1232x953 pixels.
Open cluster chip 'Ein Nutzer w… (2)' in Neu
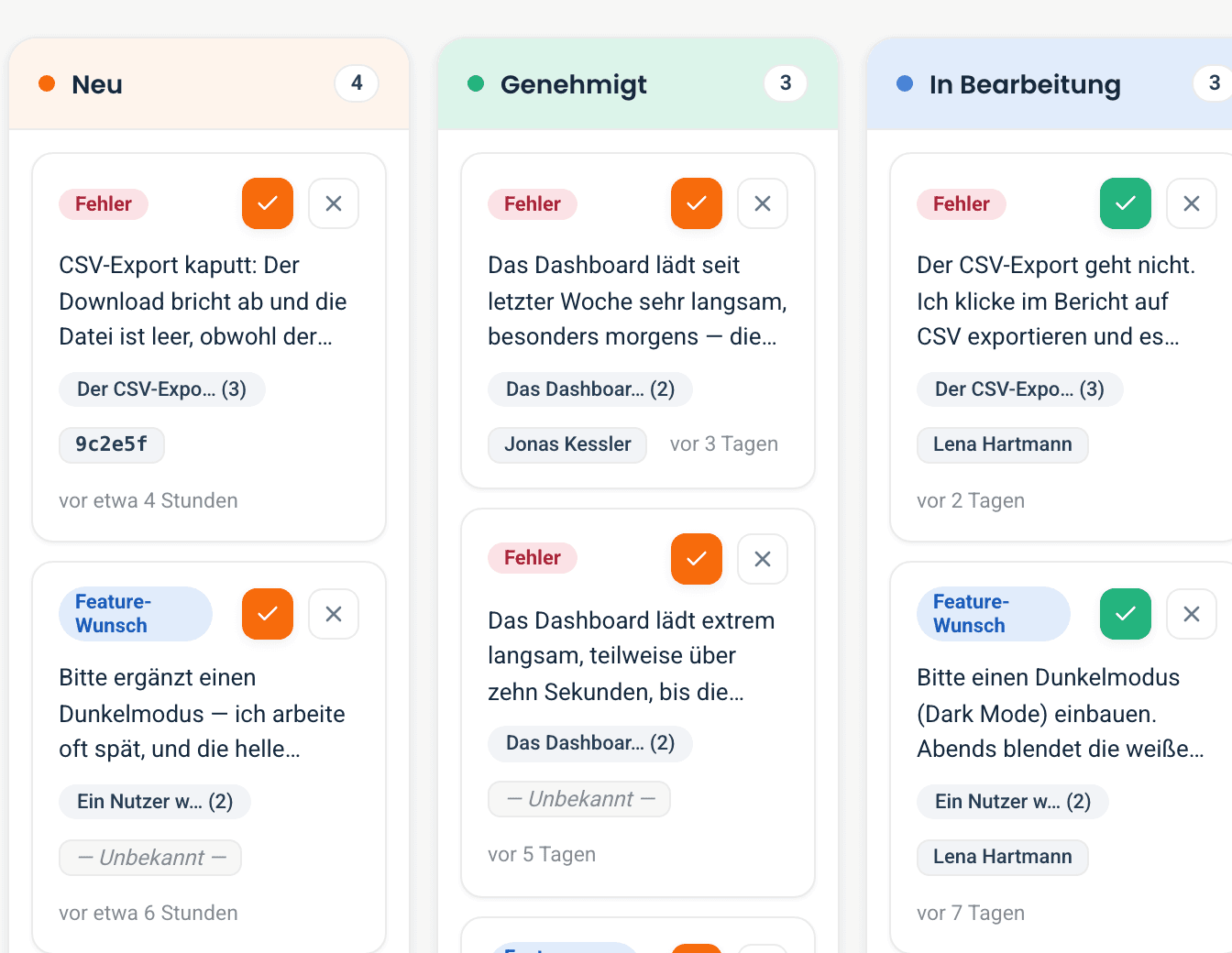tap(155, 802)
